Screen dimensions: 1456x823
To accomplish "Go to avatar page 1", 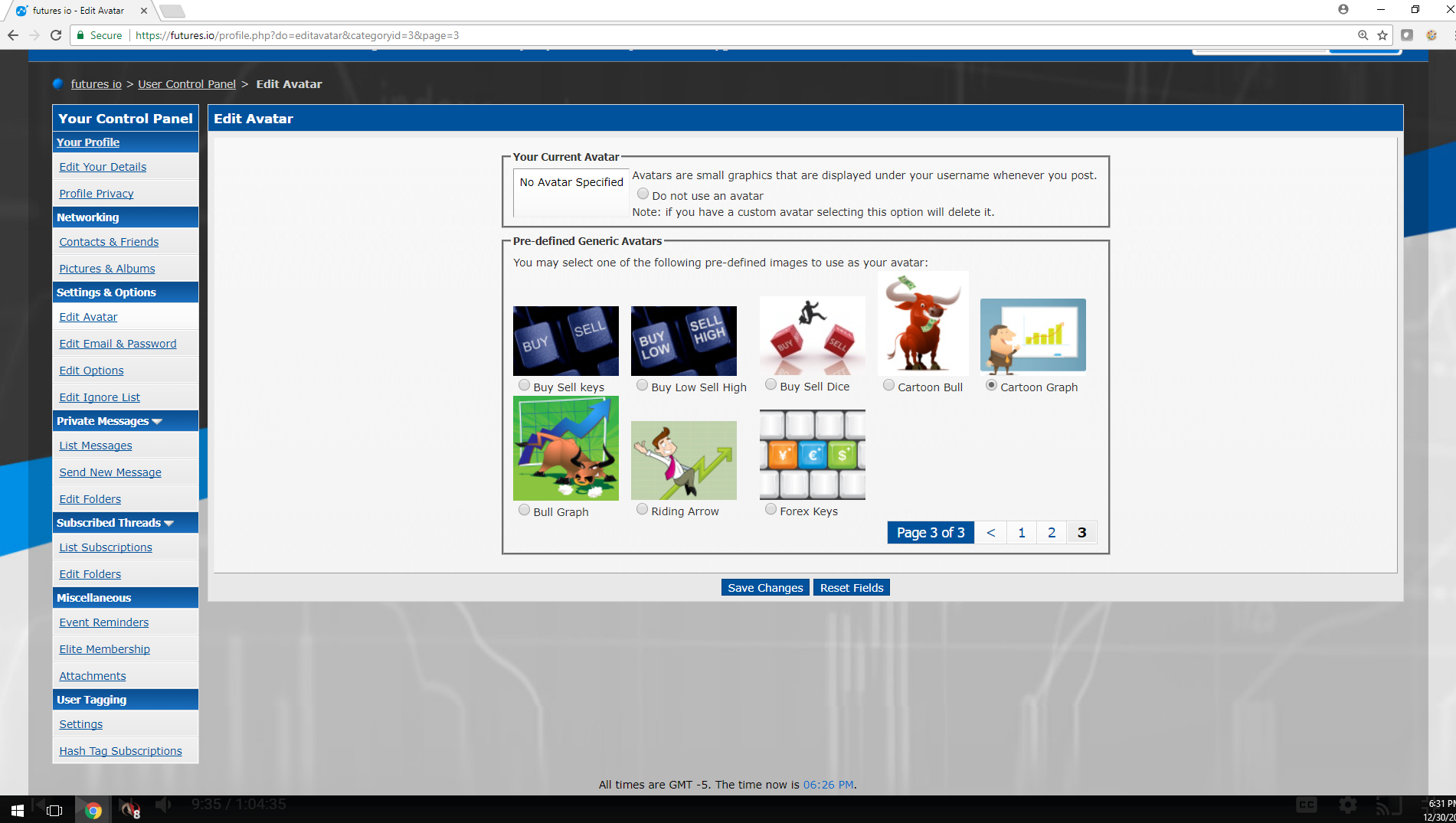I will coord(1022,533).
